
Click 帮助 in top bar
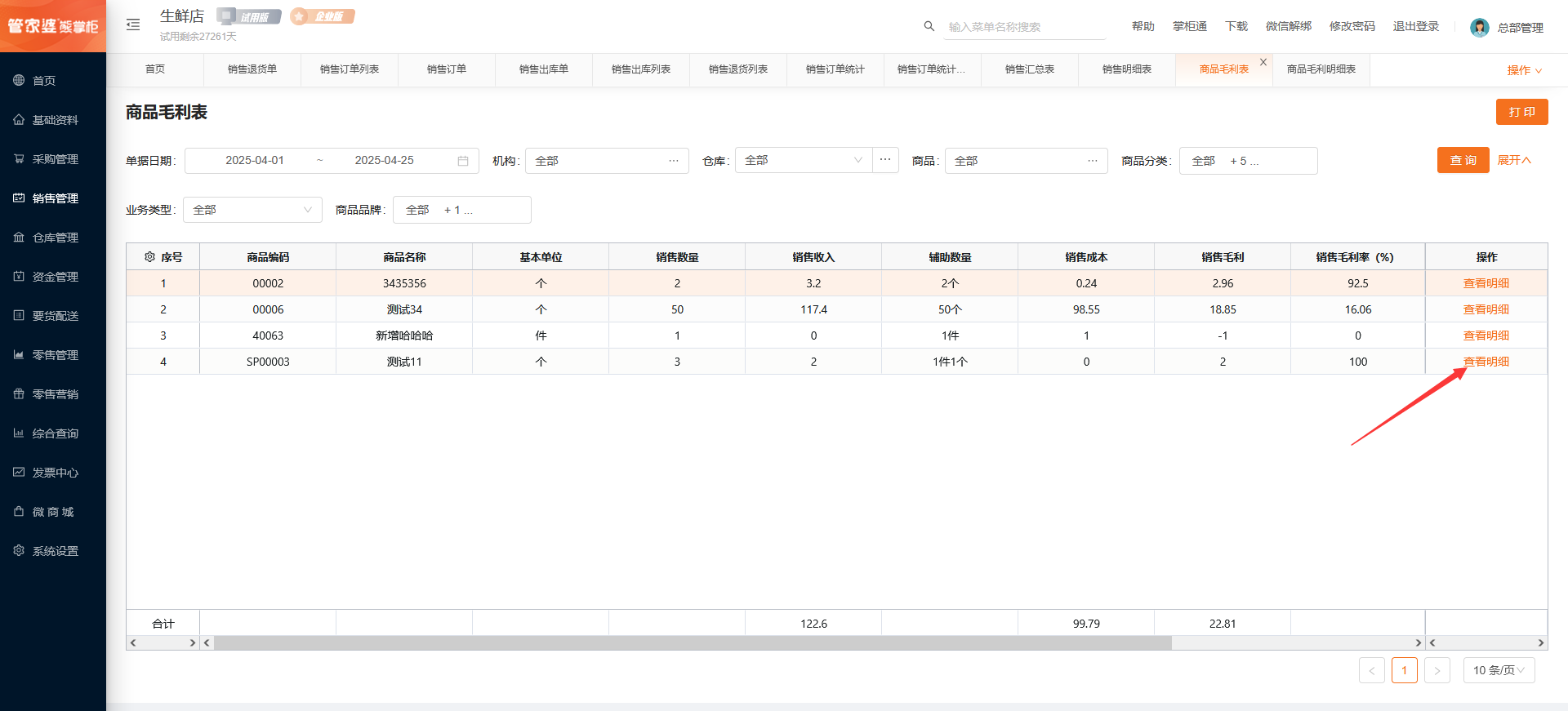tap(1143, 26)
